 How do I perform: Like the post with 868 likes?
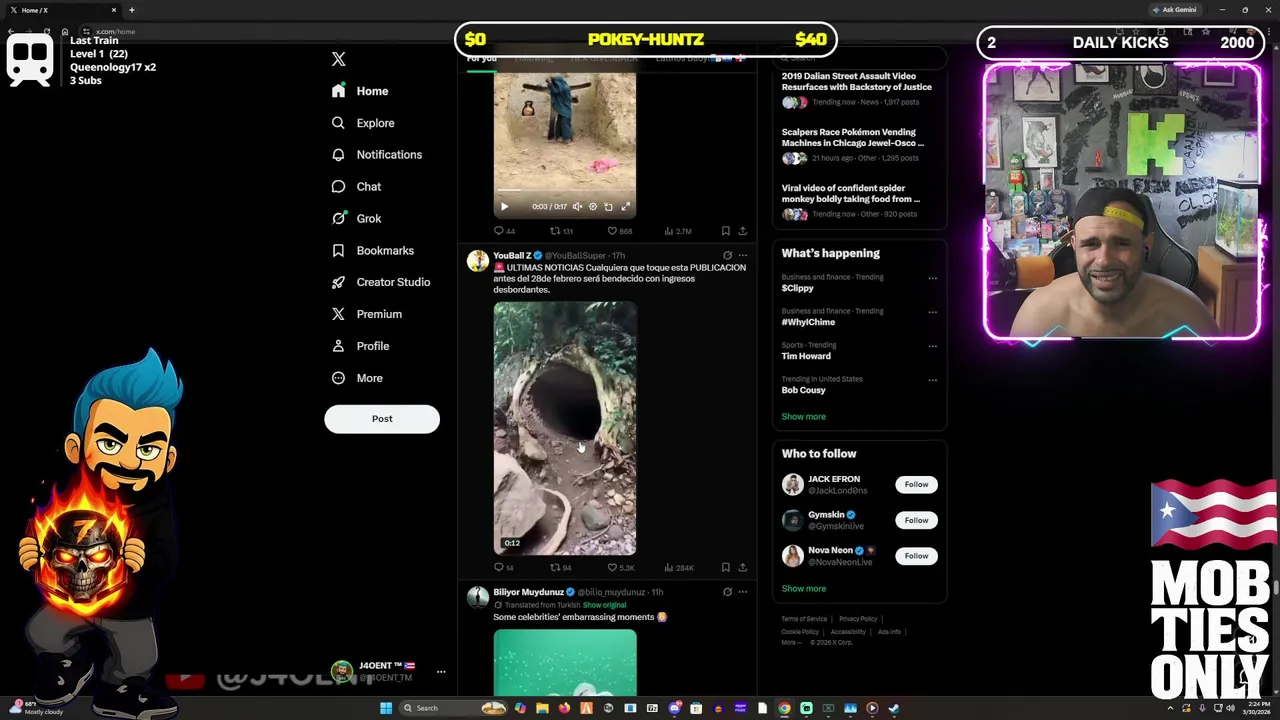(620, 231)
